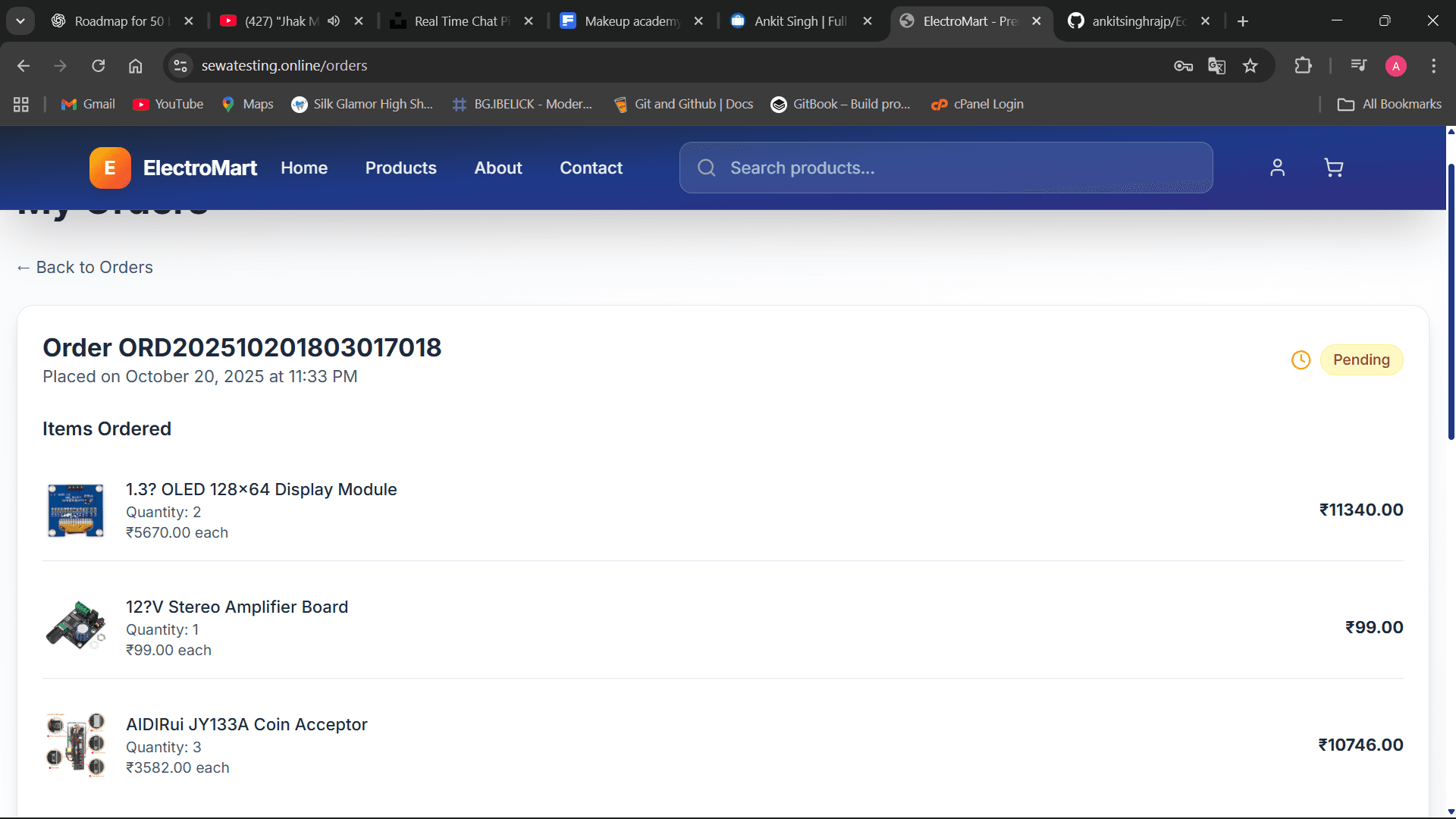Click the OLED Display Module thumbnail

tap(76, 510)
